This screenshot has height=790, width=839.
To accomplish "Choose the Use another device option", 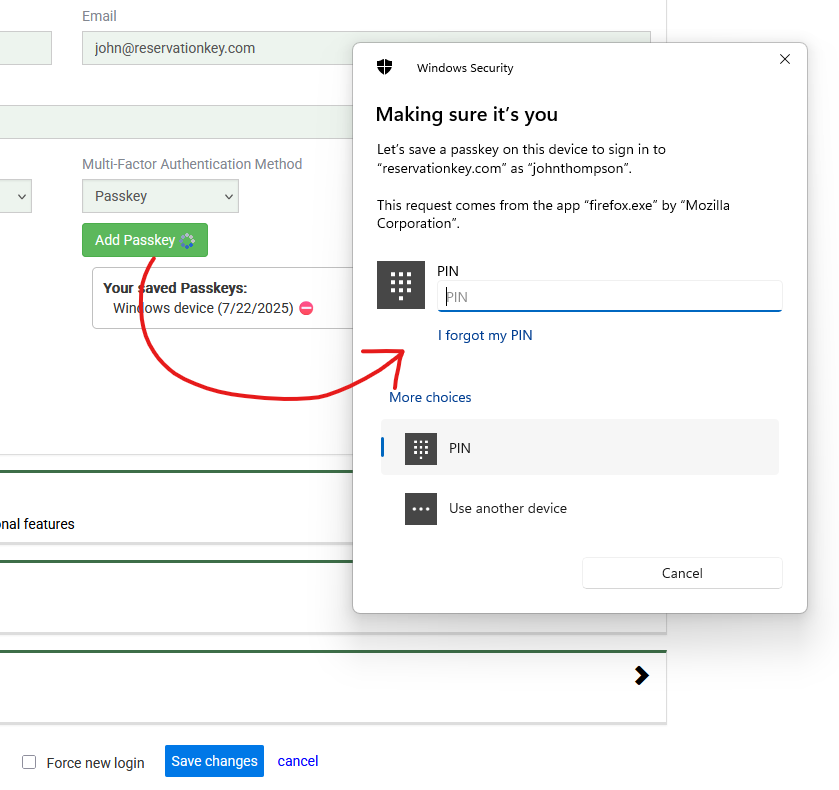I will [580, 508].
